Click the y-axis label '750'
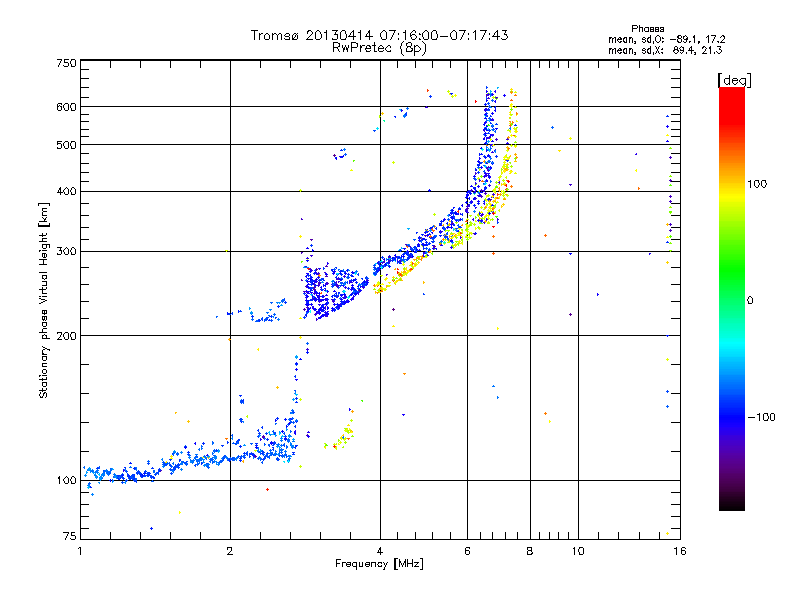The height and width of the screenshot is (600, 800). [66, 63]
